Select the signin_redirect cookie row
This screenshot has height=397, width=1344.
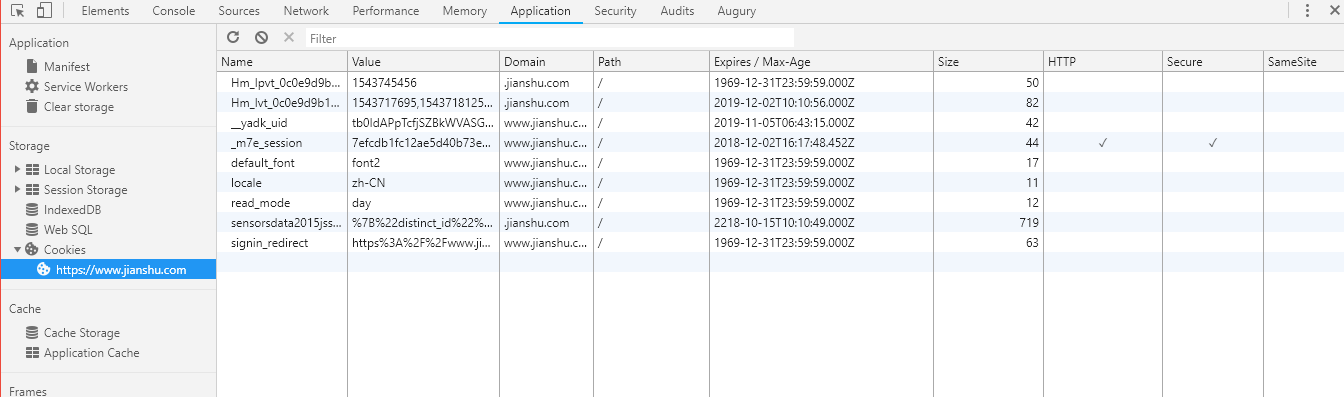click(x=780, y=243)
